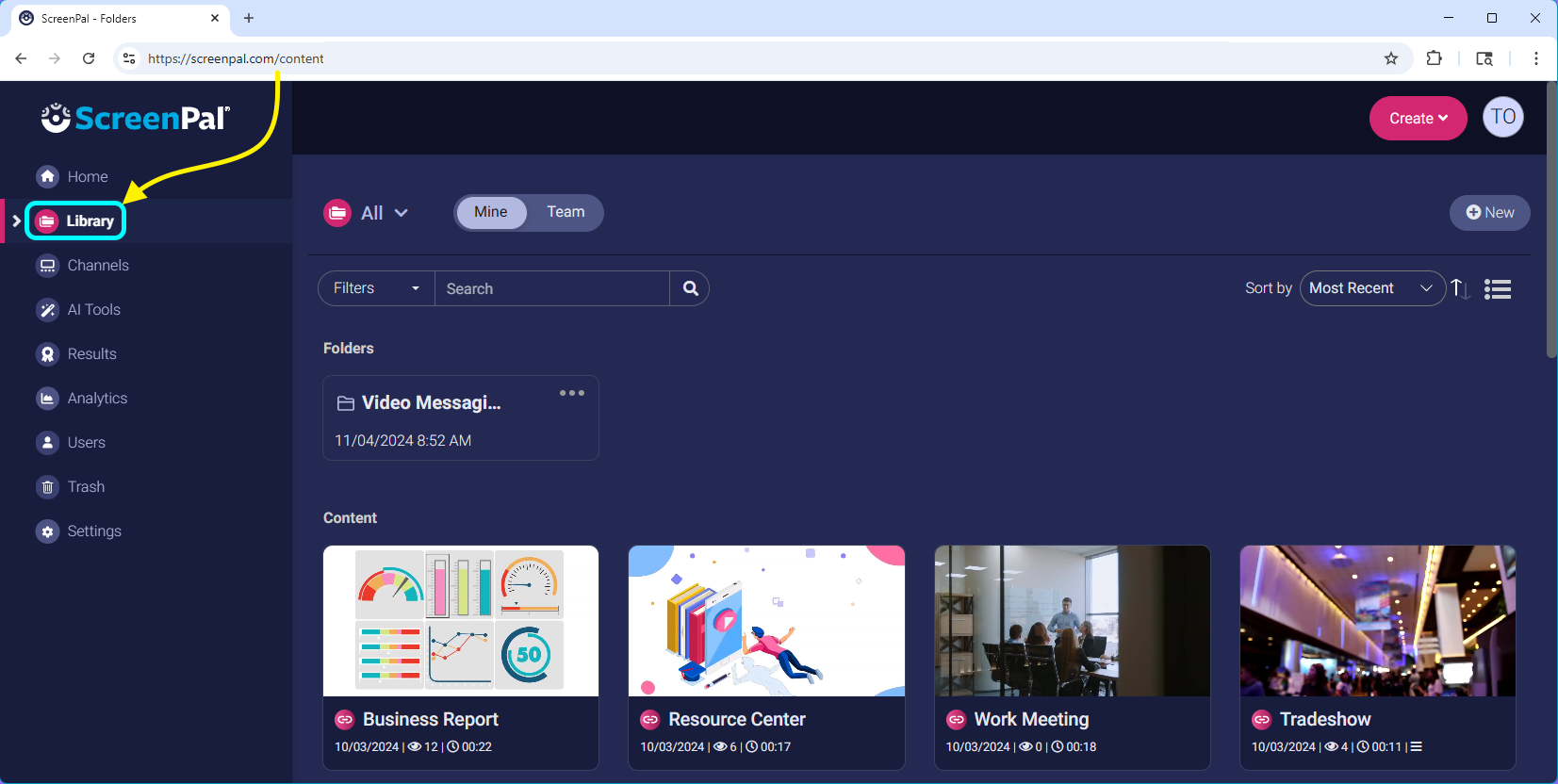Click the Content heading text

(350, 518)
